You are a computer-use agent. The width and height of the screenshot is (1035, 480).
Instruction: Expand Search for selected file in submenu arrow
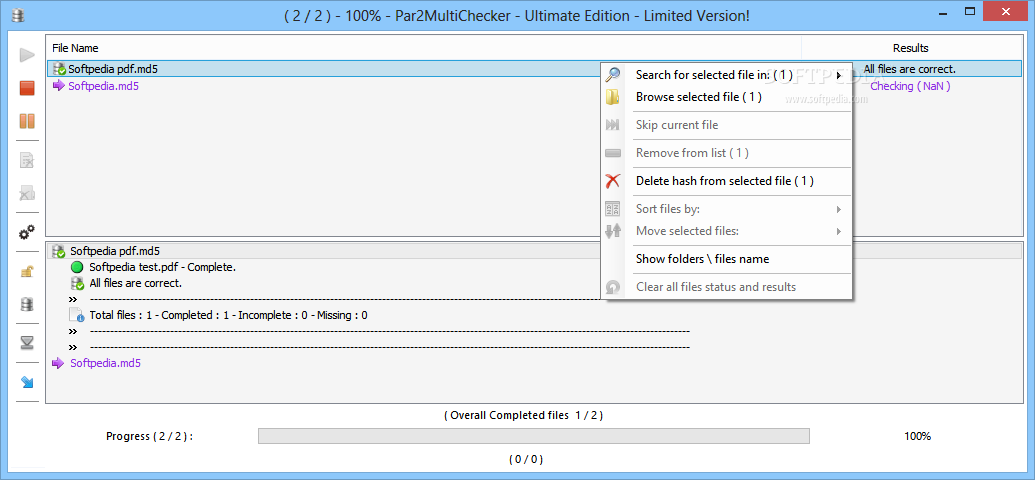tap(839, 75)
